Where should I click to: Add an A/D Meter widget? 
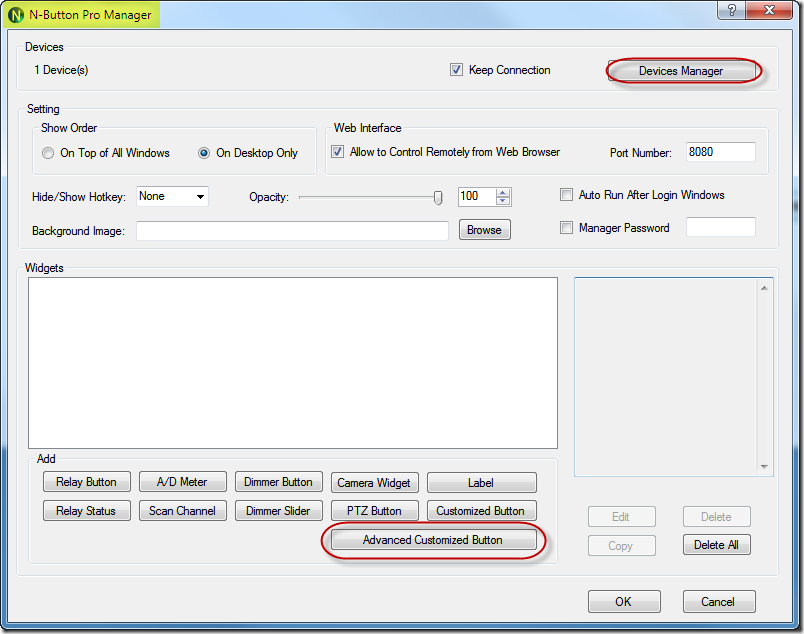coord(182,482)
